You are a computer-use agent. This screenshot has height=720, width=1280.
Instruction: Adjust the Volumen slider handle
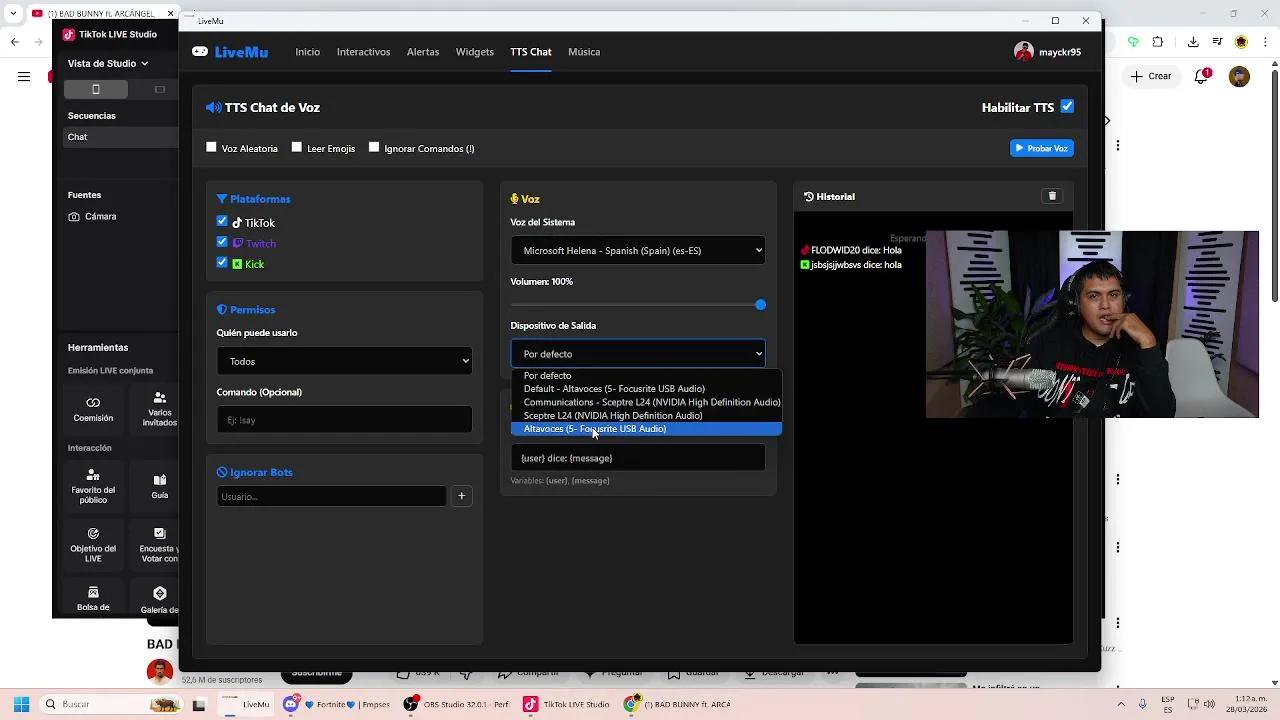click(x=760, y=304)
